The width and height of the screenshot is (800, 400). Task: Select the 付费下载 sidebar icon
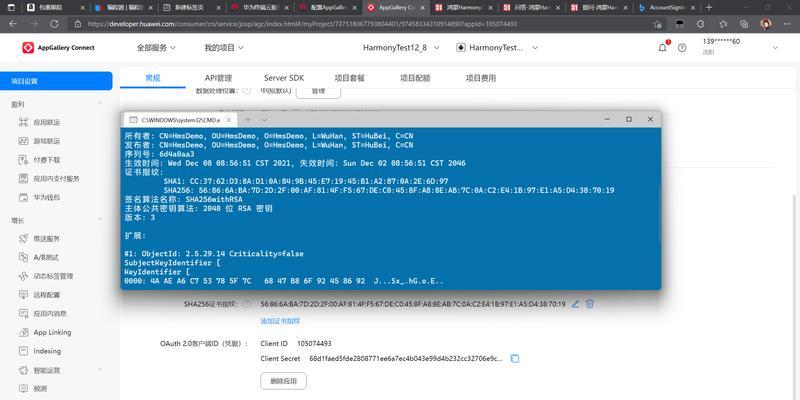tap(23, 160)
